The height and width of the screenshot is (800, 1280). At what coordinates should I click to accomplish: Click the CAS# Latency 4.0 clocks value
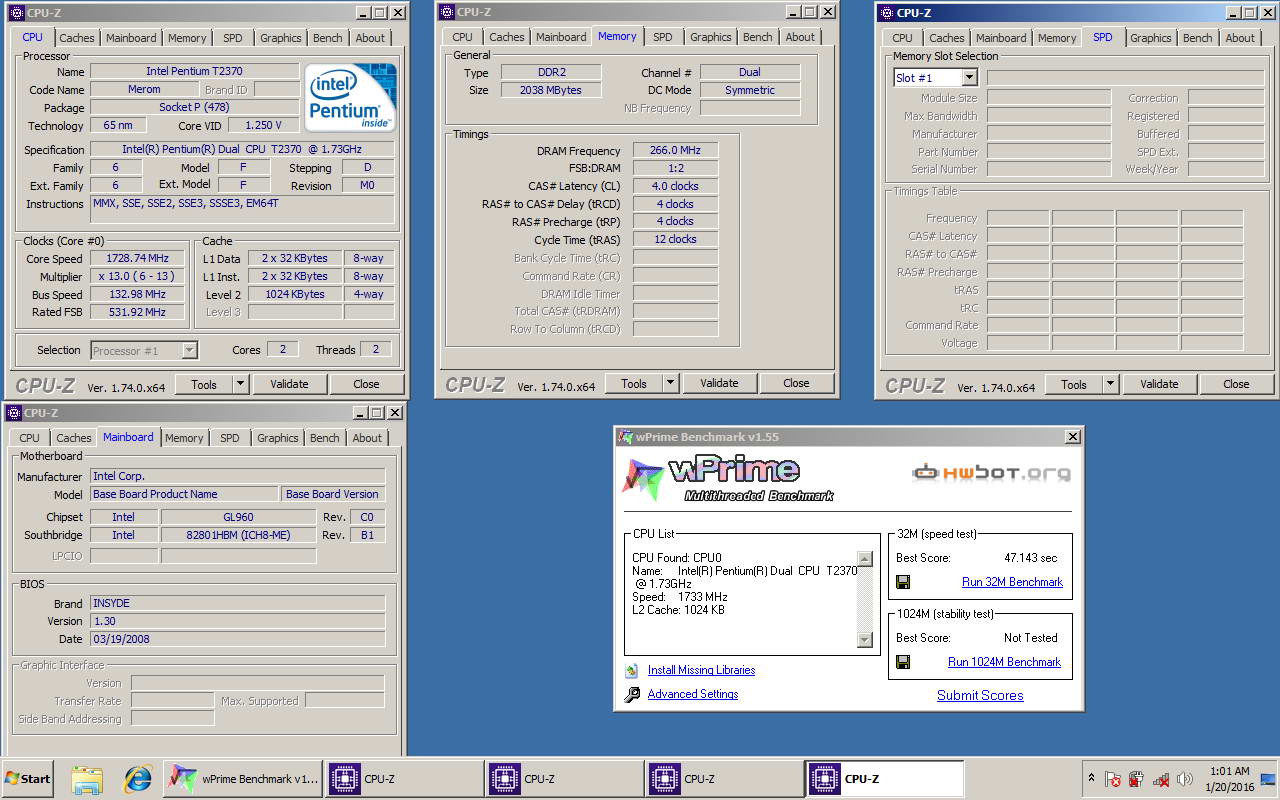tap(675, 186)
